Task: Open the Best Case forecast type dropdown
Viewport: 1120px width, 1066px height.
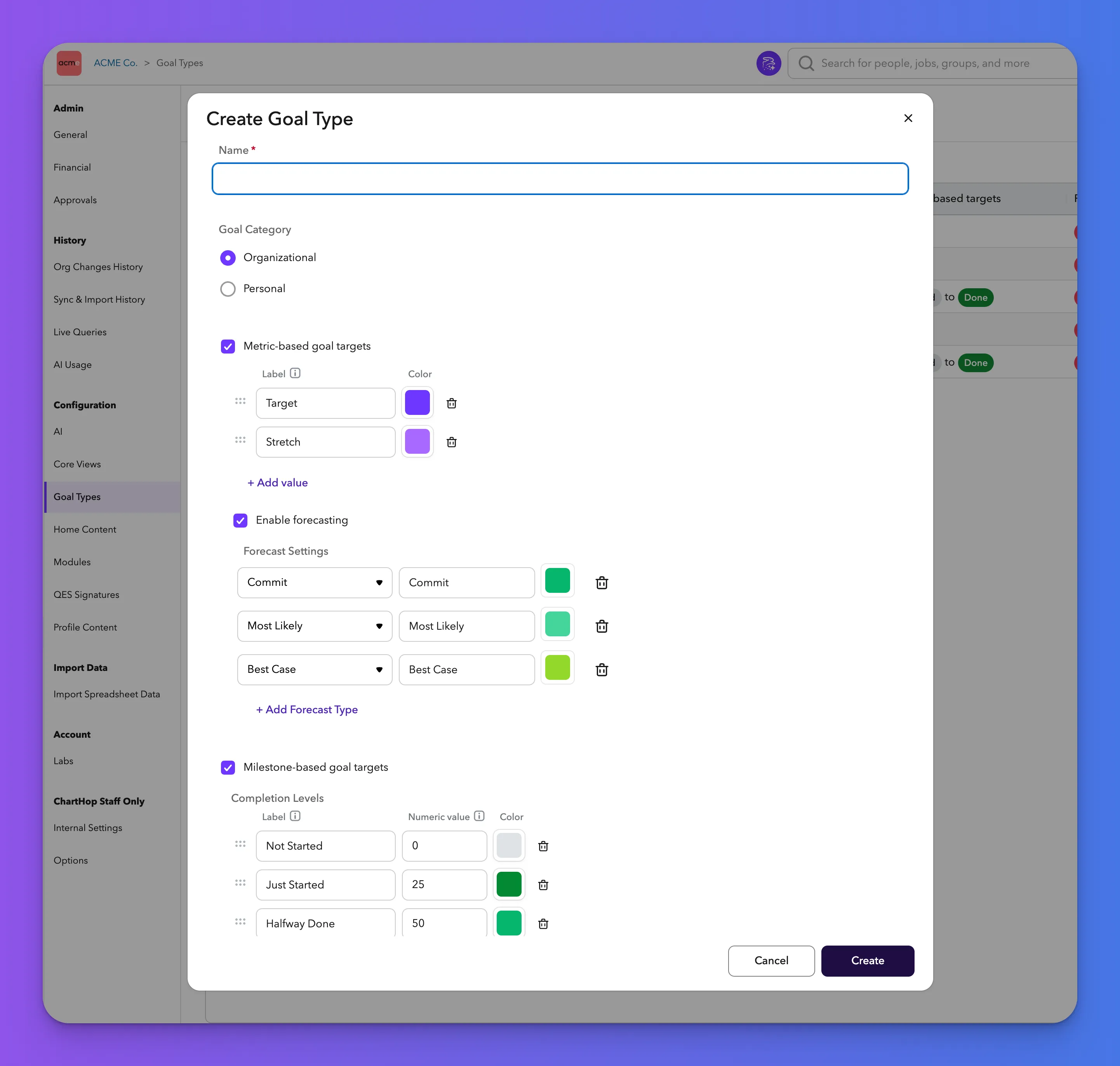Action: tap(315, 669)
